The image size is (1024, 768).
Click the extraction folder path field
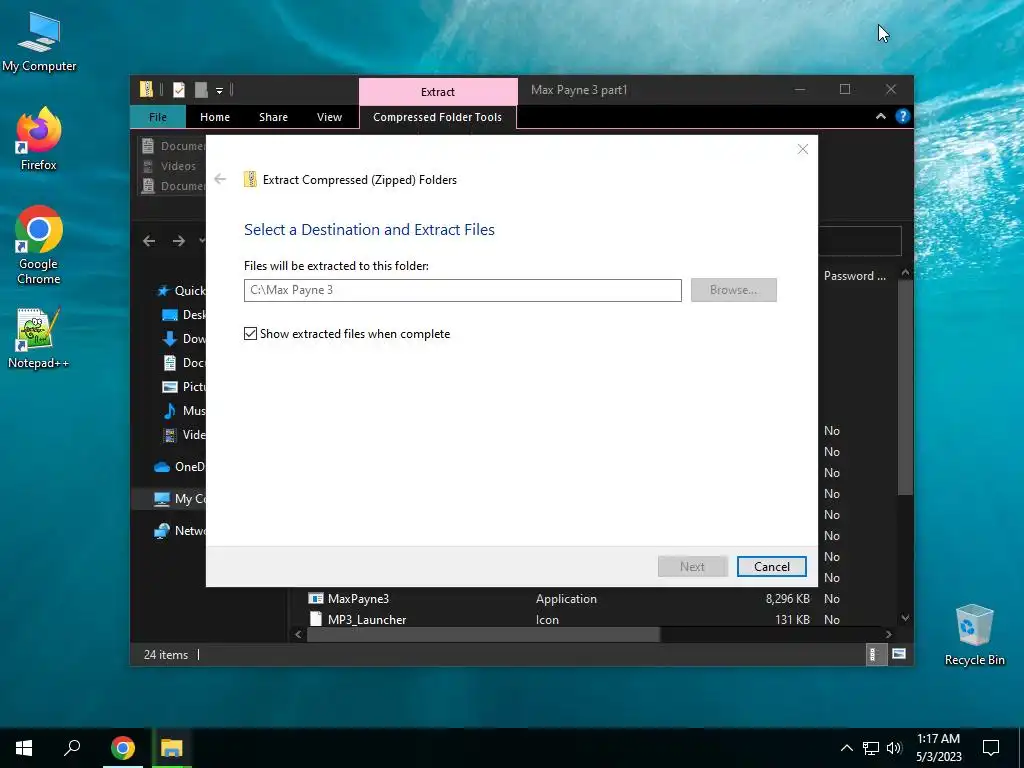pyautogui.click(x=462, y=290)
